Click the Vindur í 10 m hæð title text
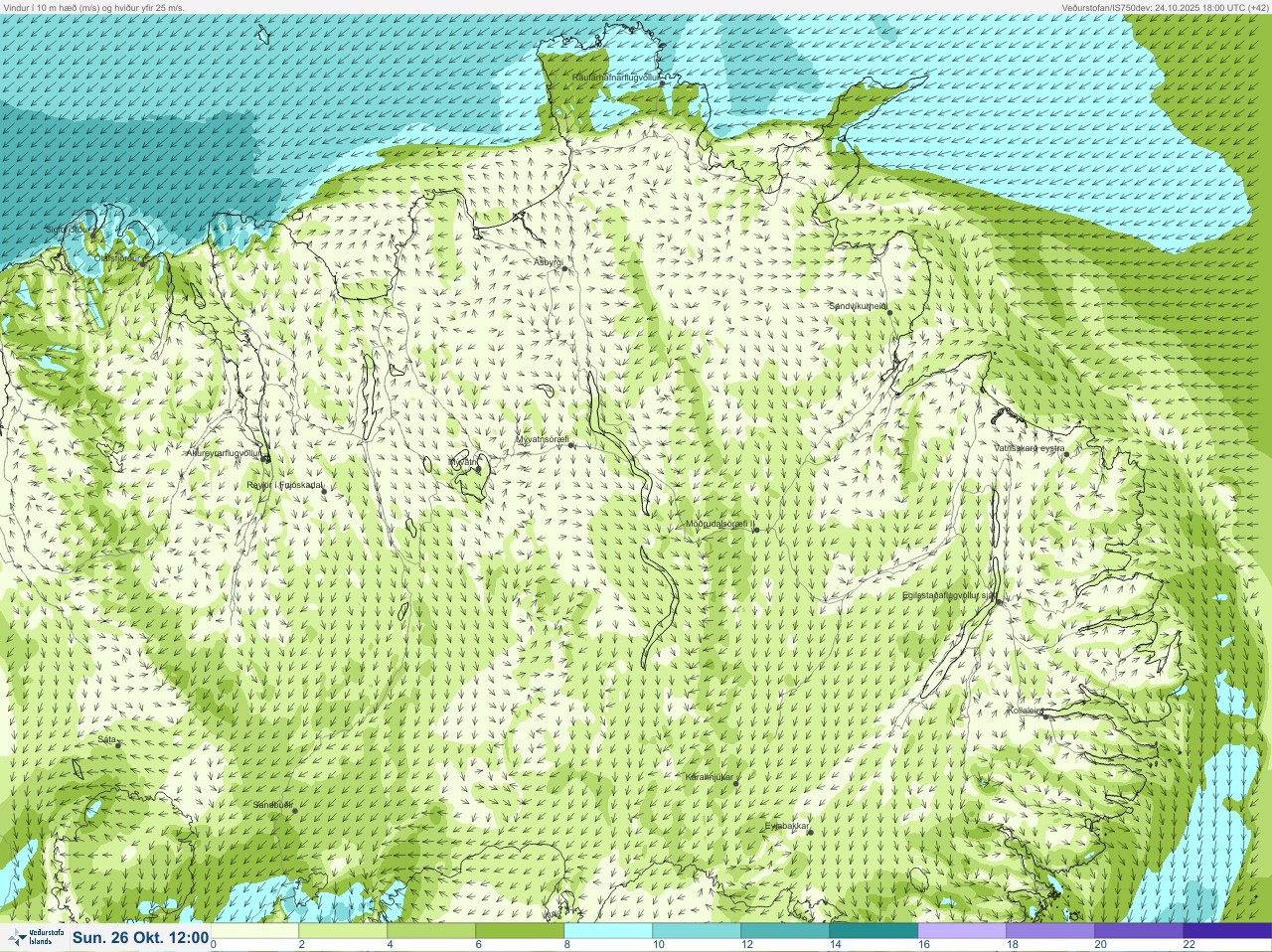The image size is (1272, 952). pos(94,7)
